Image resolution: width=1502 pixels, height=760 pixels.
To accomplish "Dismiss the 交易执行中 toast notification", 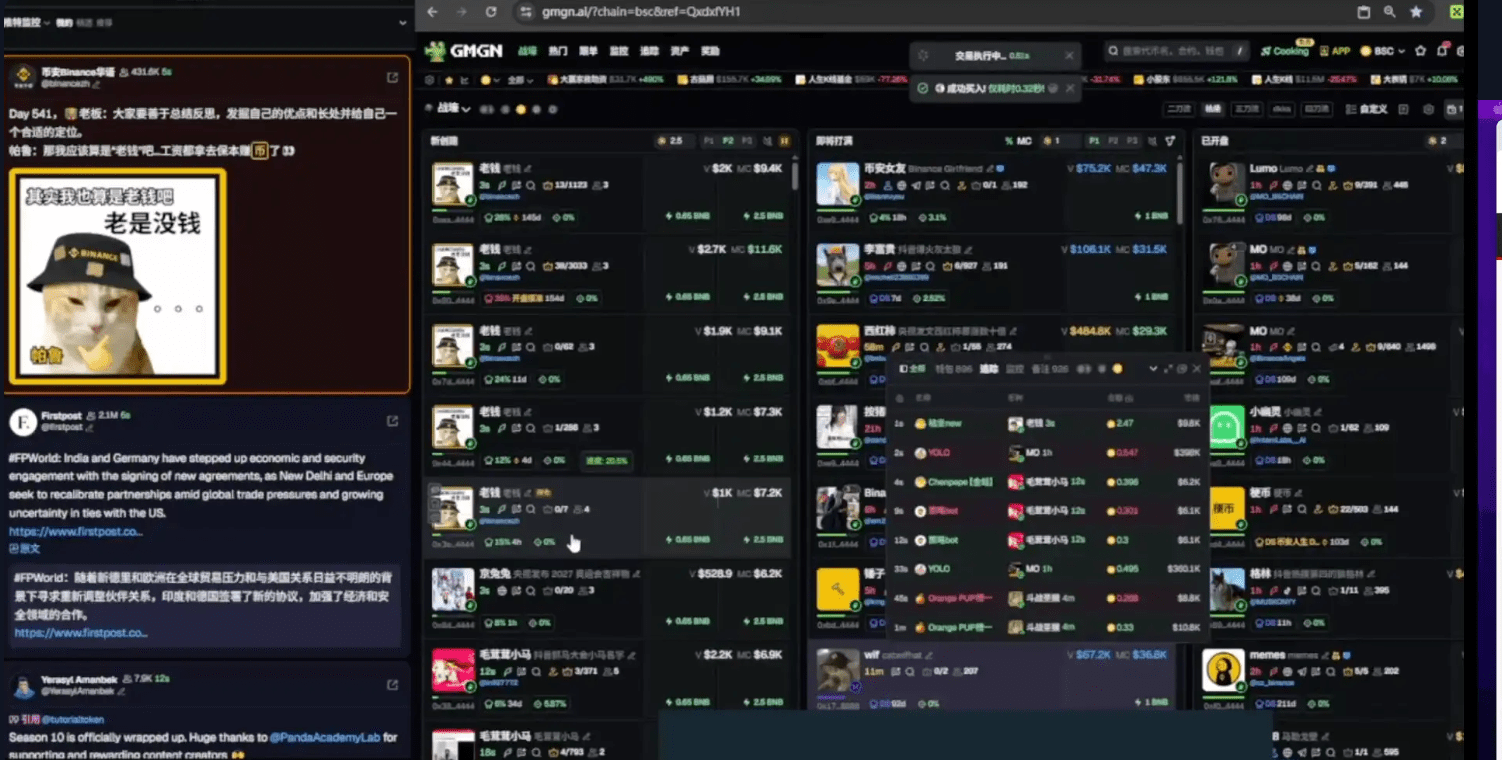I will [x=1069, y=56].
